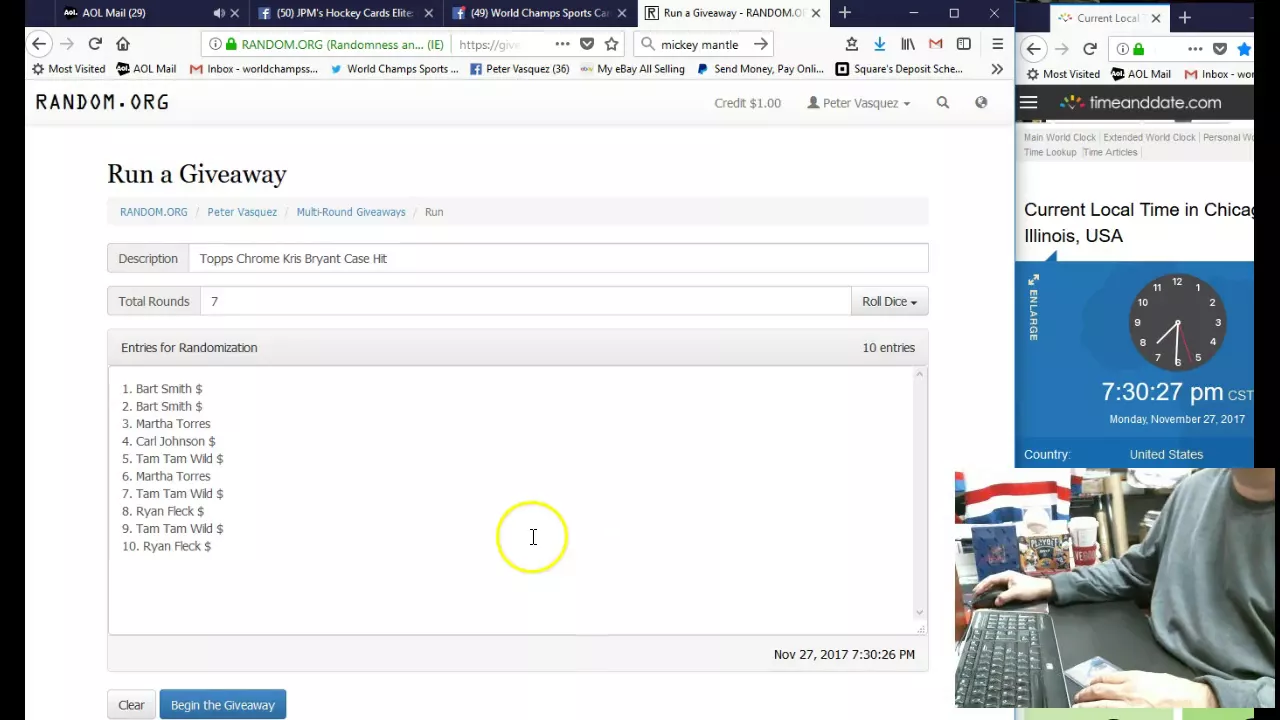The image size is (1280, 720).
Task: Open Peter Vasquez breadcrumb link
Action: (x=242, y=212)
